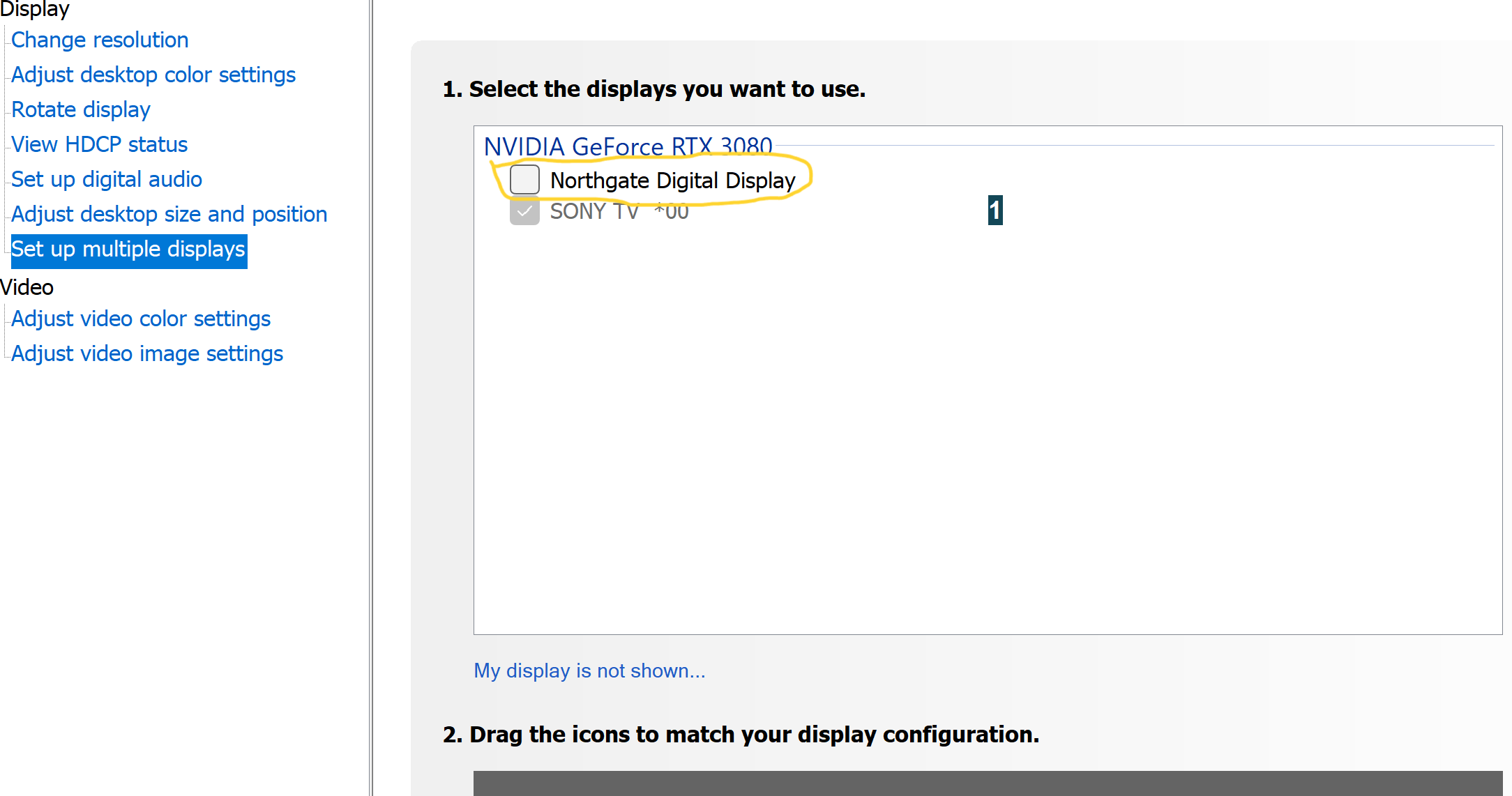Click the My display is not shown link
The width and height of the screenshot is (1512, 796).
(x=589, y=671)
